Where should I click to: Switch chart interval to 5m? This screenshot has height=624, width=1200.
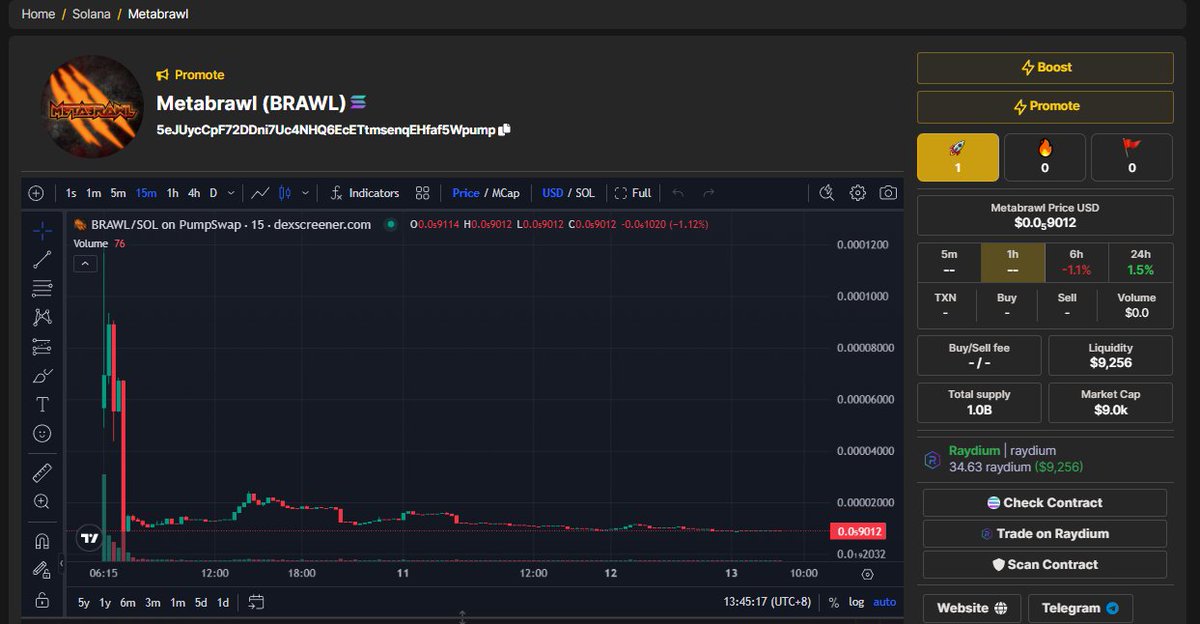point(118,193)
